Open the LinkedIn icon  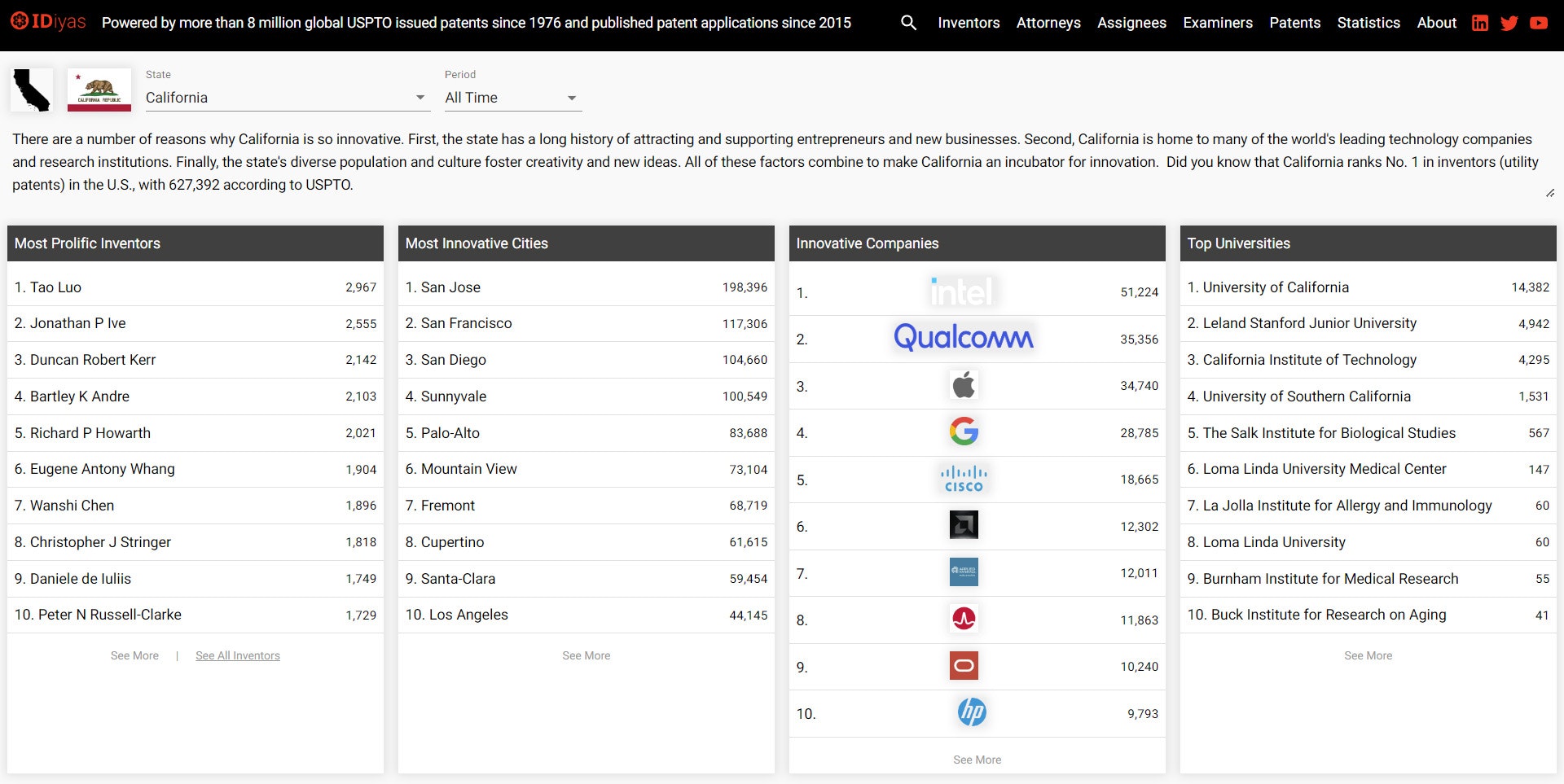click(1480, 23)
